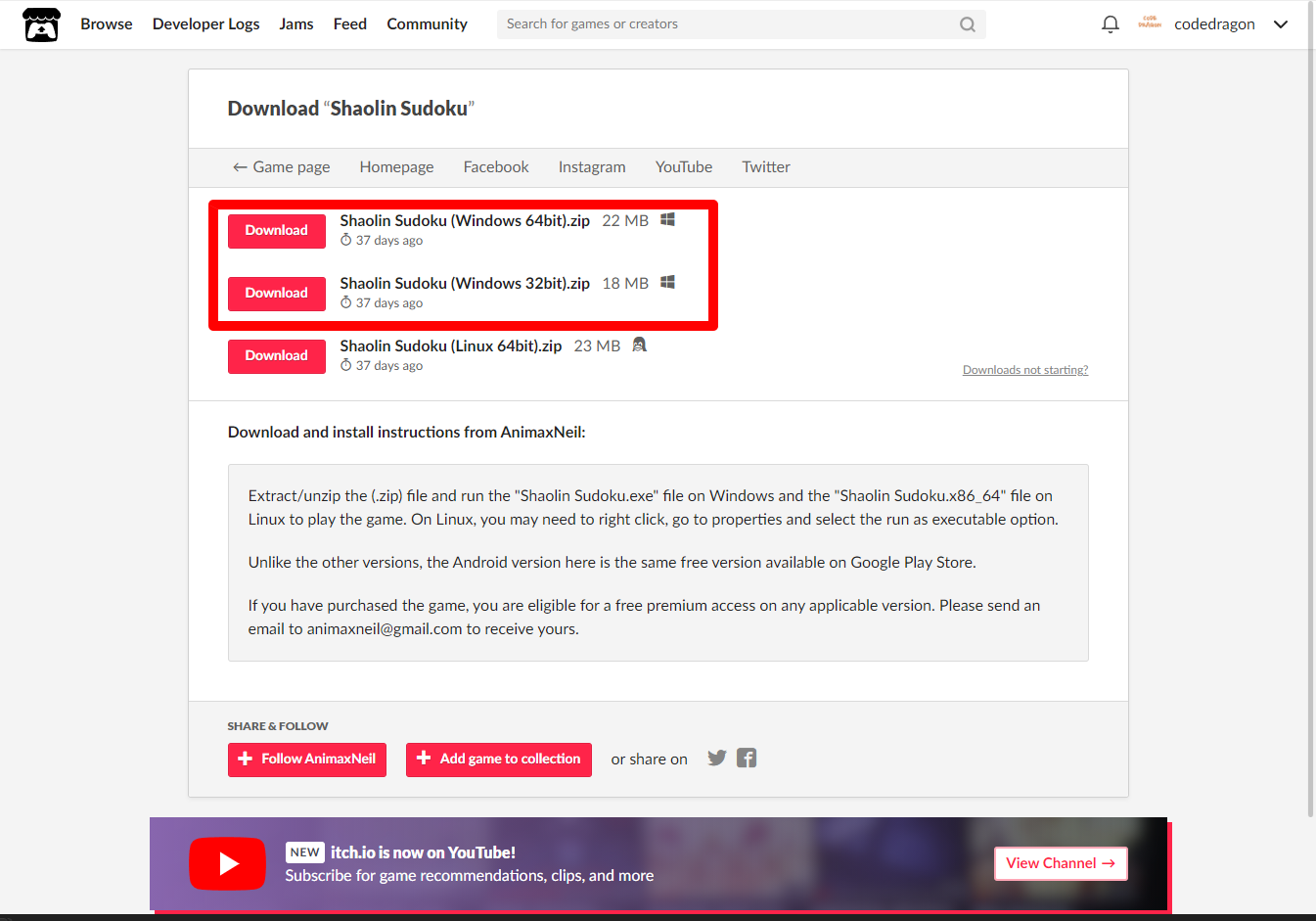This screenshot has width=1316, height=921.
Task: Click clock icon under Linux 64bit file
Action: coord(345,365)
